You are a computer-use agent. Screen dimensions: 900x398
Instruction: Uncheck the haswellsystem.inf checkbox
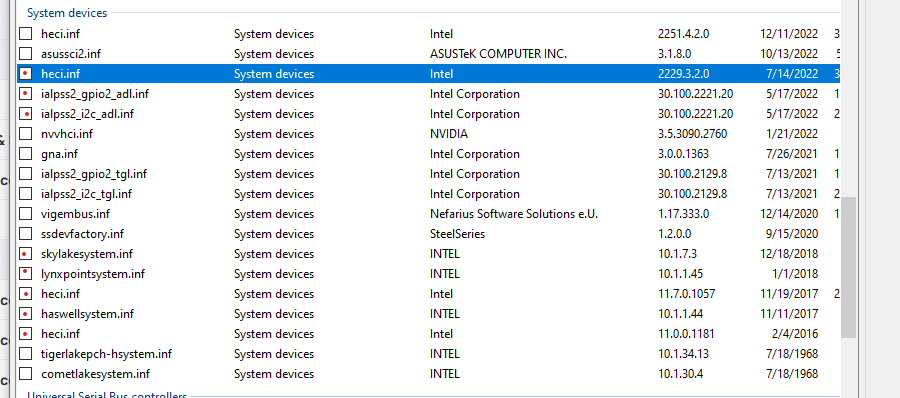pos(25,314)
